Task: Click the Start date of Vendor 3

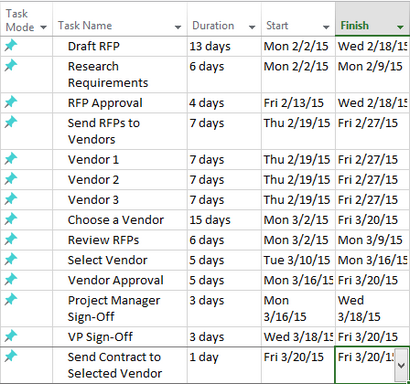Action: click(298, 200)
